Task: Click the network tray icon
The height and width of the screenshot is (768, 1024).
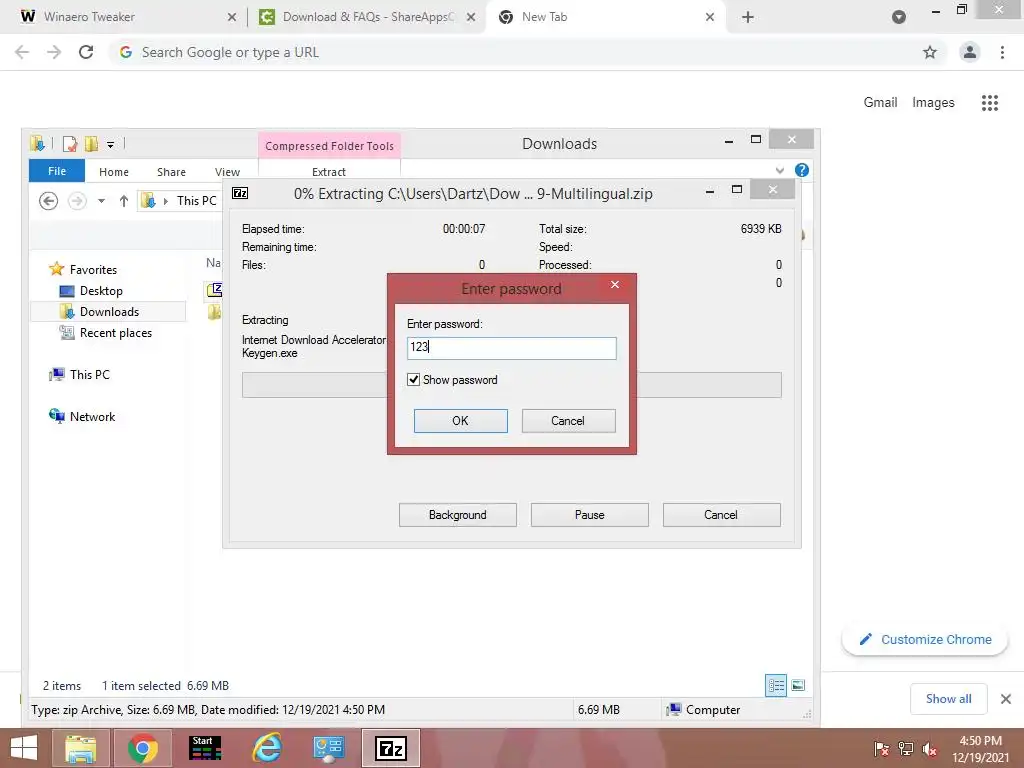Action: point(905,748)
